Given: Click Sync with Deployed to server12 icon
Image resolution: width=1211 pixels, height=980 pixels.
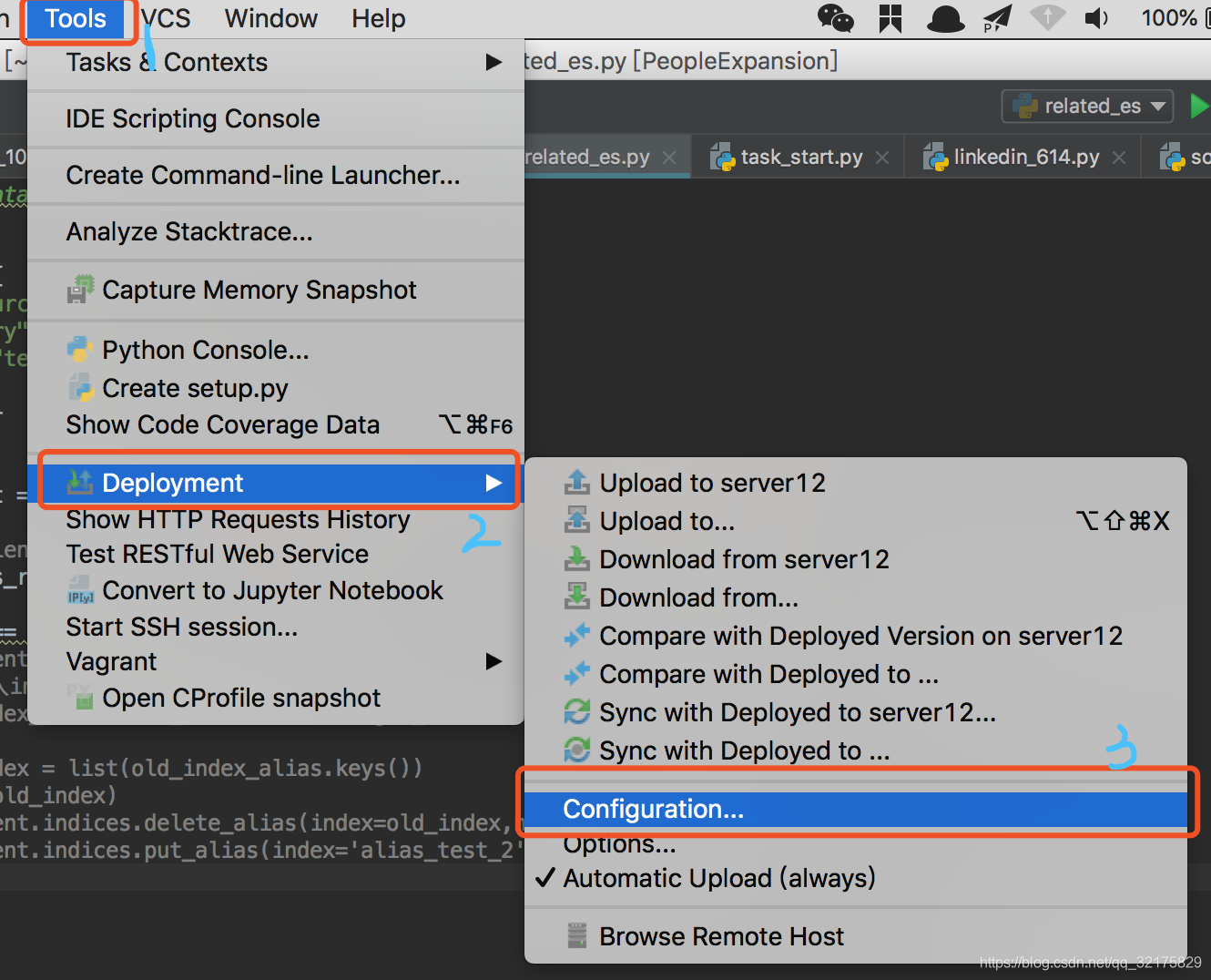Looking at the screenshot, I should [x=577, y=711].
